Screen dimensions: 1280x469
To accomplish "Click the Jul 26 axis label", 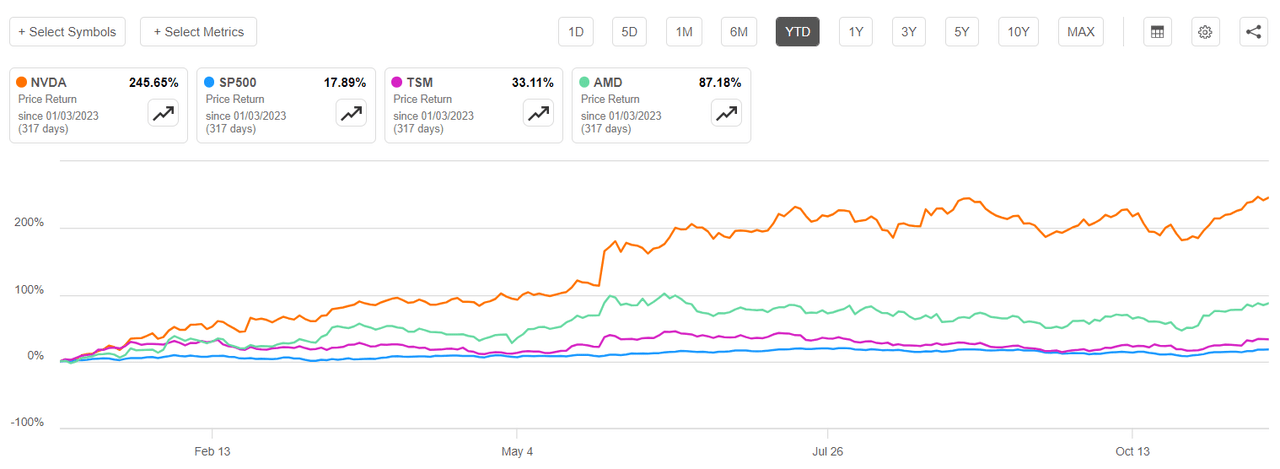I will pos(827,451).
